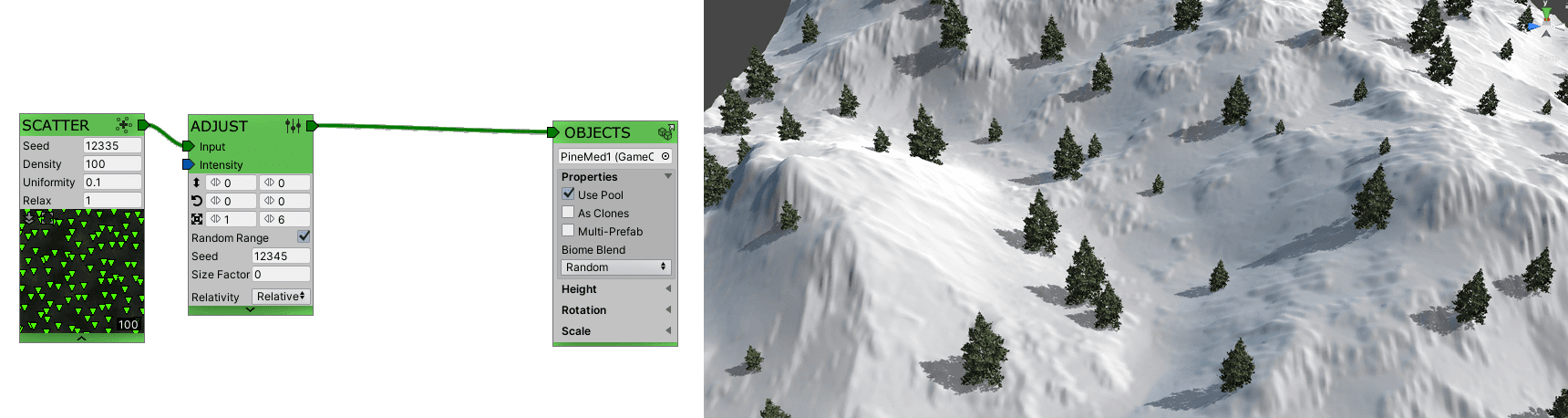This screenshot has height=418, width=1568.
Task: Click the frame icon on Scatter preview
Action: tap(46, 218)
